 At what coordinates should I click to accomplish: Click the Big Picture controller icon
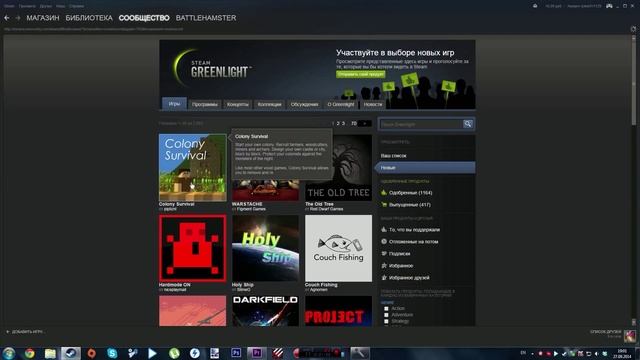(609, 6)
